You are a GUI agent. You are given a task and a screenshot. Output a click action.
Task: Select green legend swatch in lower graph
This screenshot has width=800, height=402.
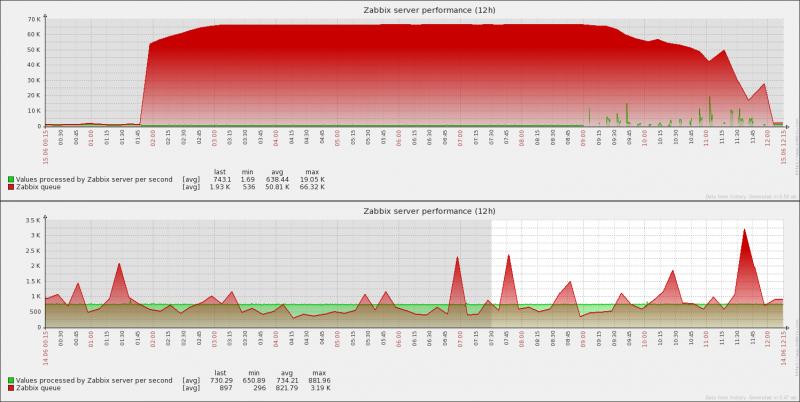click(x=11, y=381)
